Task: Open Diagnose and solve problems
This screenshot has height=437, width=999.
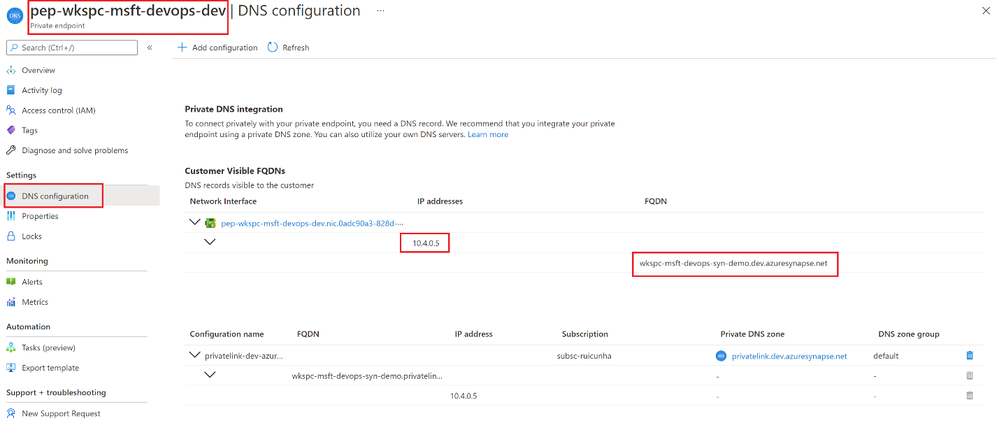Action: coord(75,151)
